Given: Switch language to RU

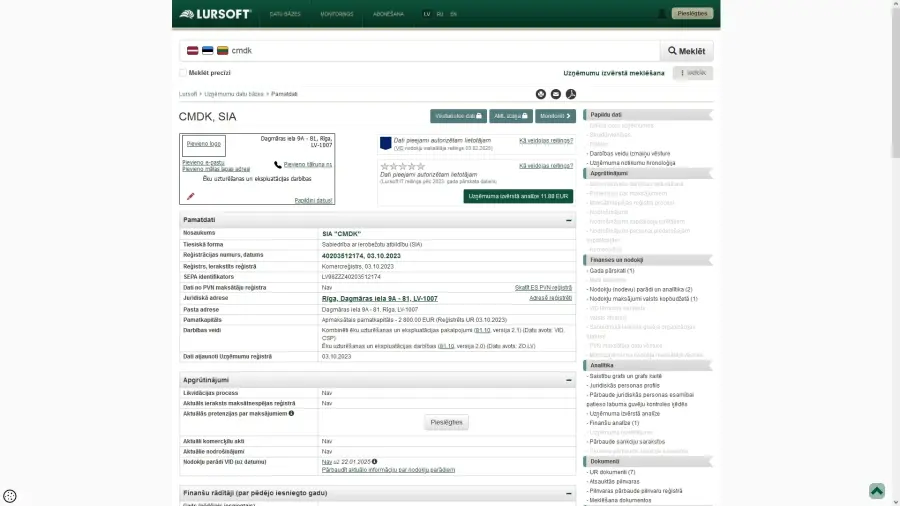Looking at the screenshot, I should pos(440,14).
